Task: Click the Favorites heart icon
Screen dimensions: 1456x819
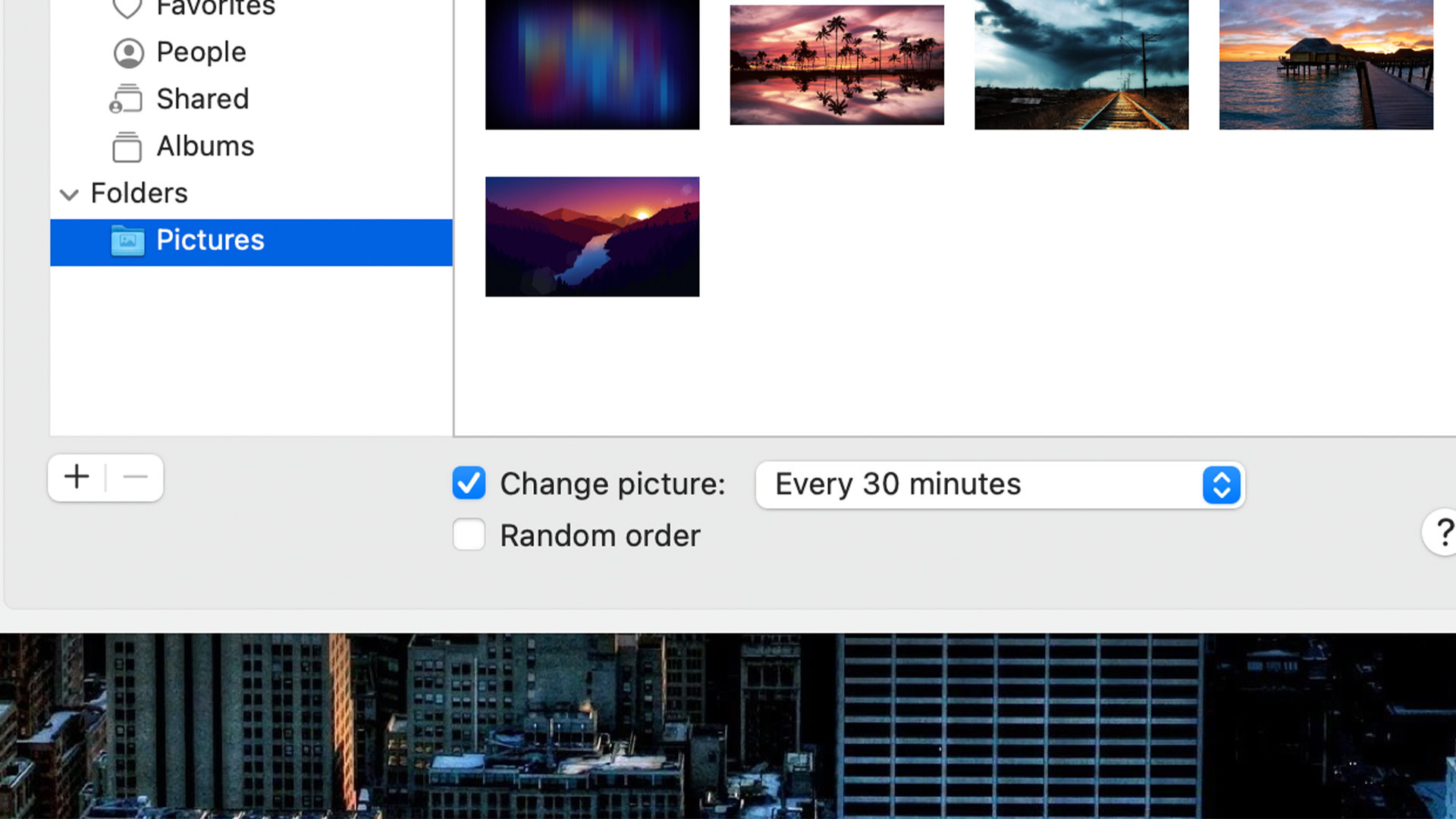Action: [x=127, y=8]
